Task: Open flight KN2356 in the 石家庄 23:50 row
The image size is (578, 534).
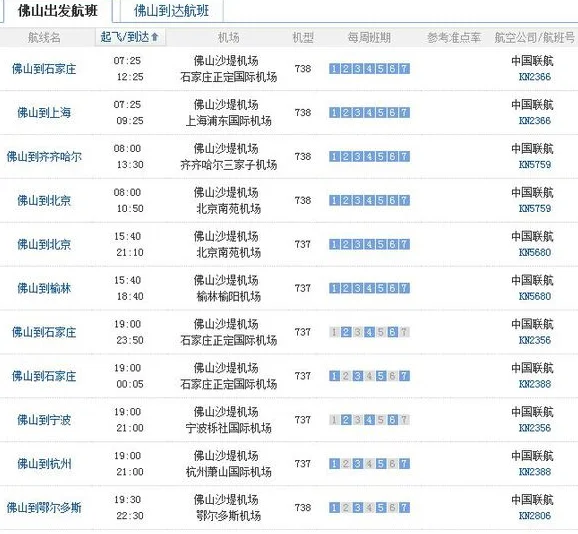Action: pyautogui.click(x=535, y=340)
